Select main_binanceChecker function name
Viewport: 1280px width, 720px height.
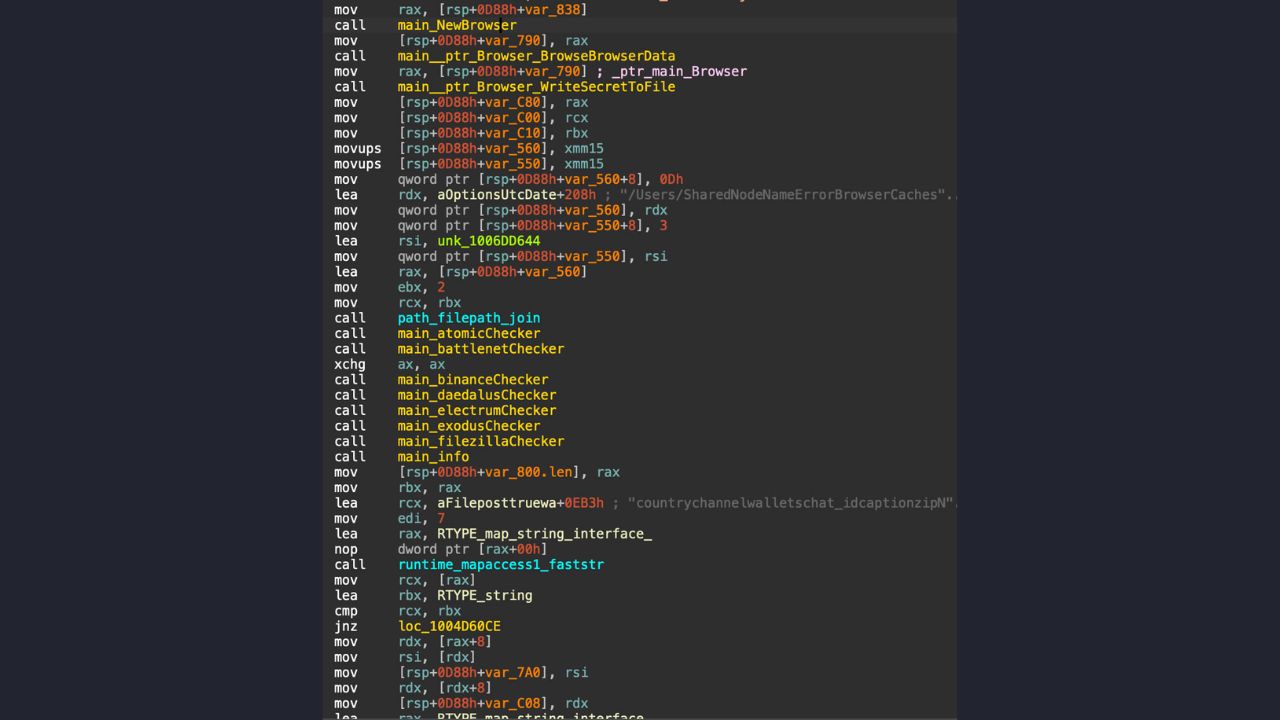(472, 380)
